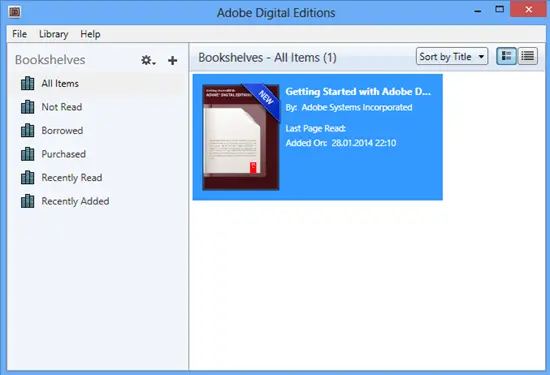Select the Recently Added bookshelf label

pos(75,201)
